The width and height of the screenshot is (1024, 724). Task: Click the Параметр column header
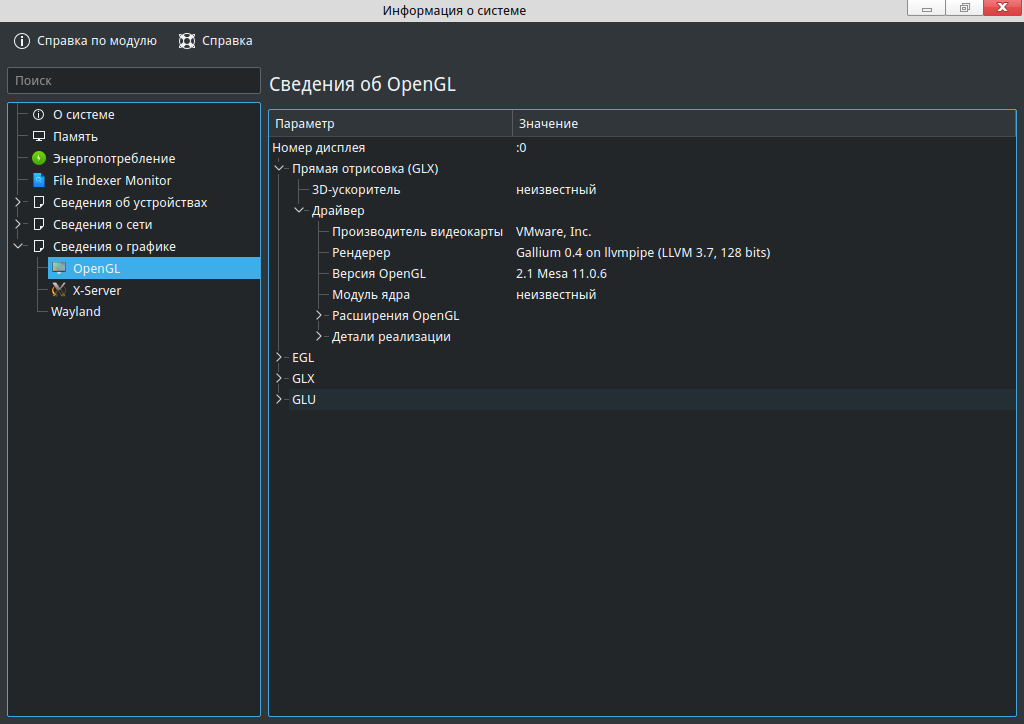click(x=390, y=124)
